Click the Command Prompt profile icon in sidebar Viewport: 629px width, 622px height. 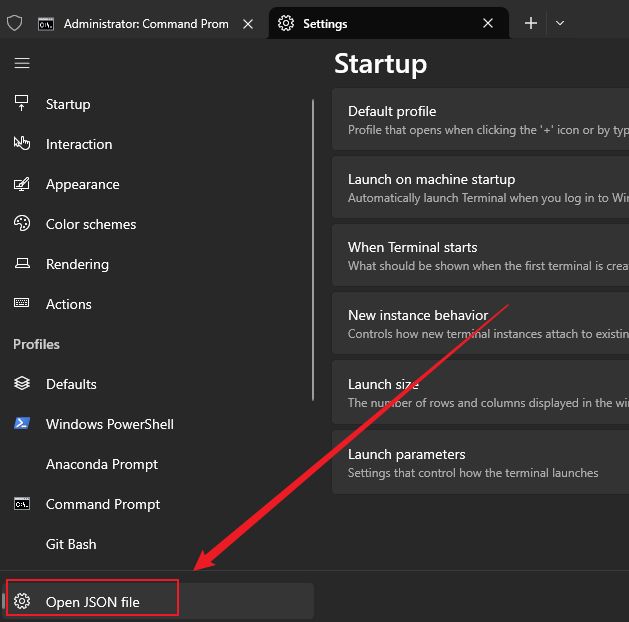[x=22, y=503]
